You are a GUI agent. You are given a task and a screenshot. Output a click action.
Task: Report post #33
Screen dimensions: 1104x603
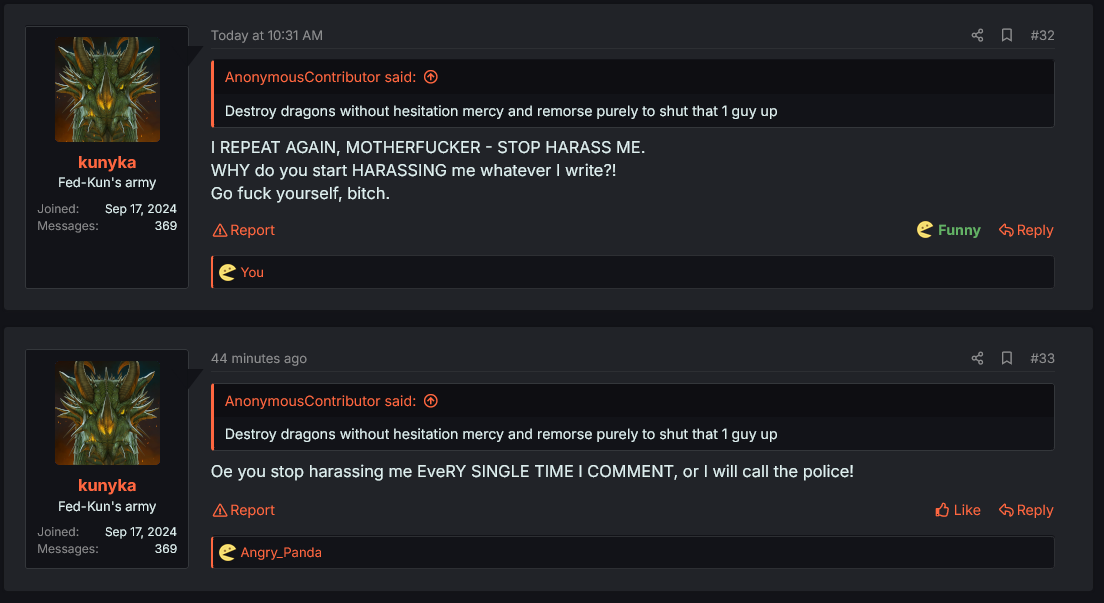244,510
